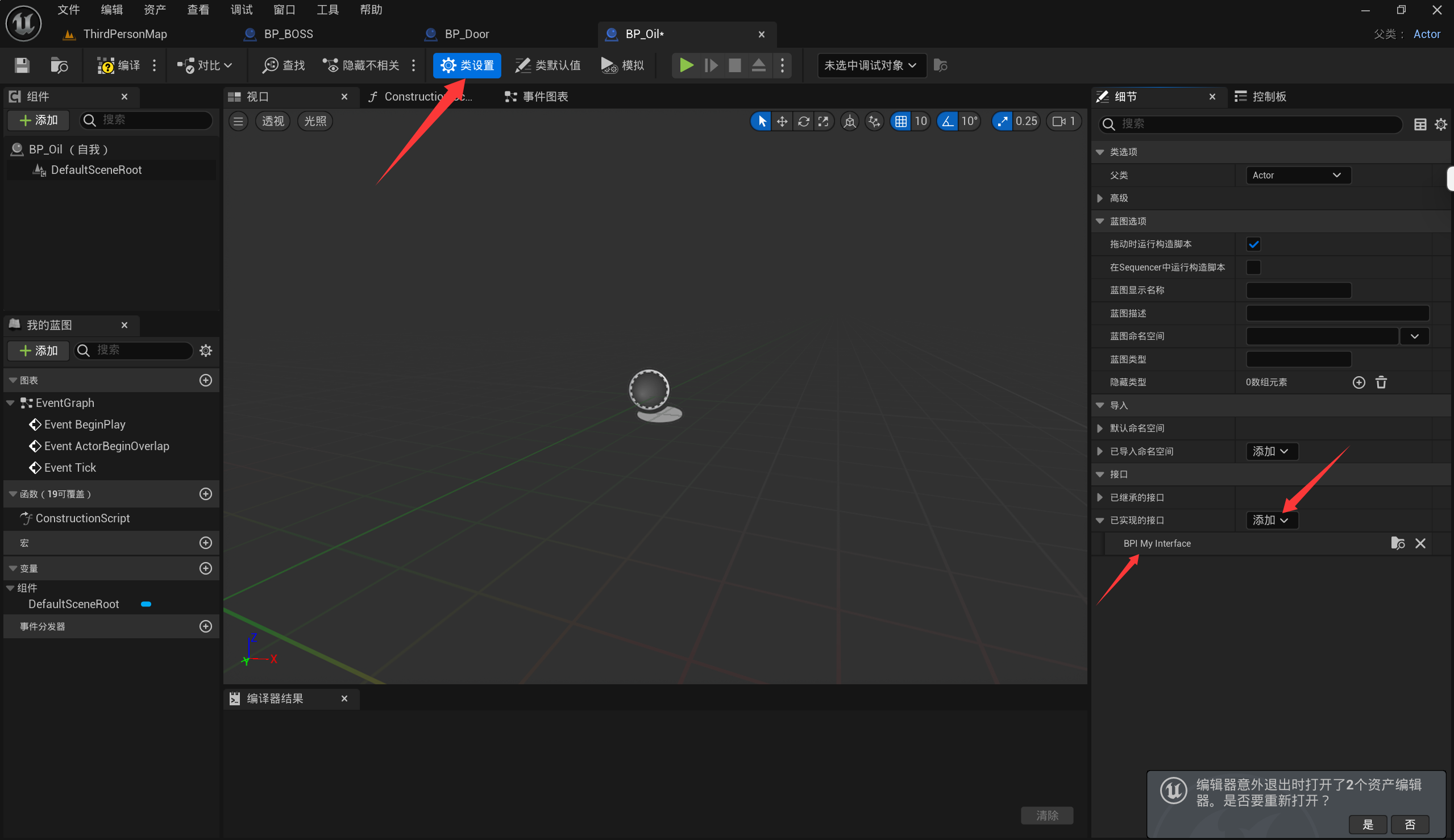Remove BPI My Interface with X icon

(1420, 543)
